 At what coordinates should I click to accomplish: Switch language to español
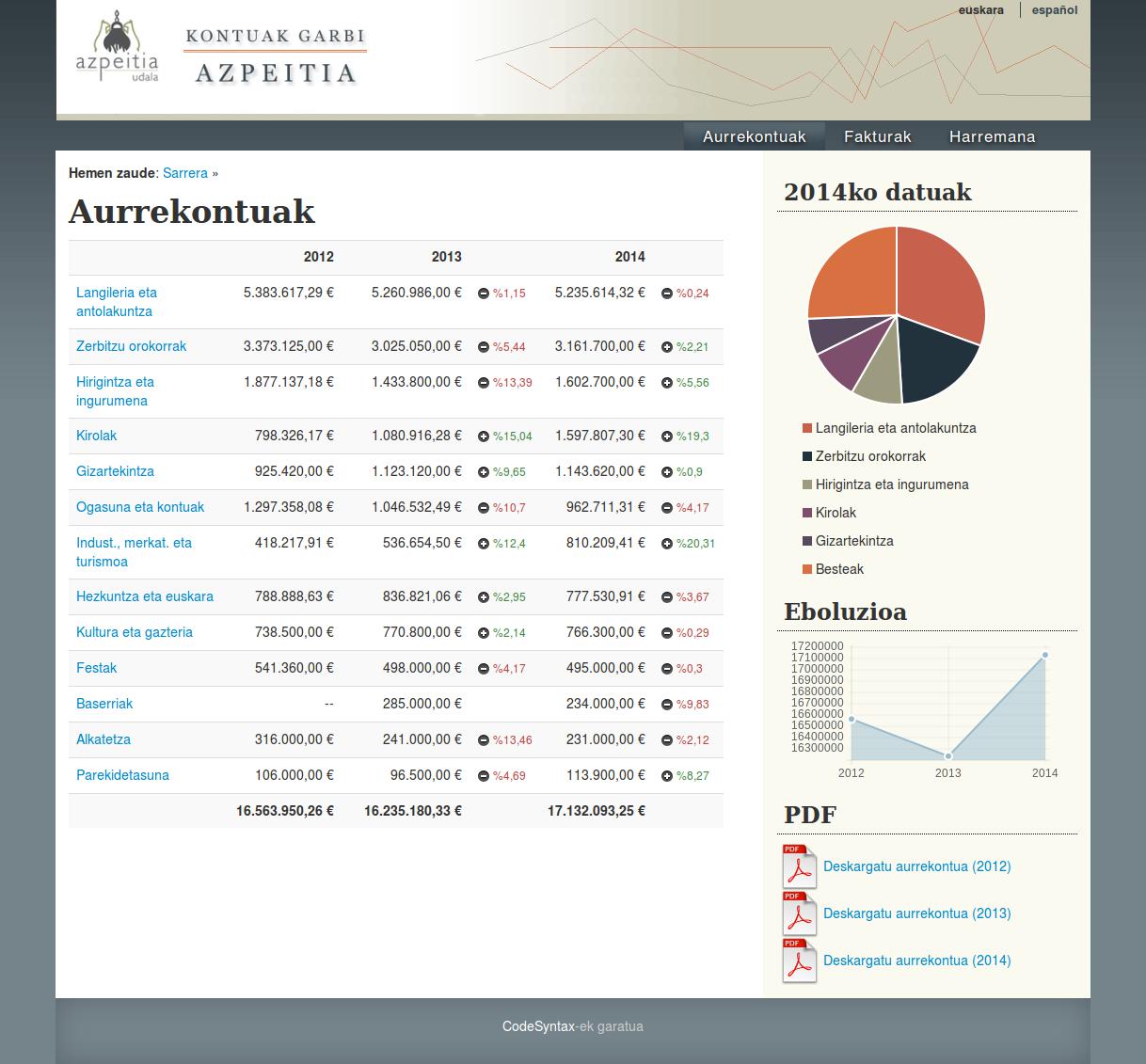(x=1054, y=10)
